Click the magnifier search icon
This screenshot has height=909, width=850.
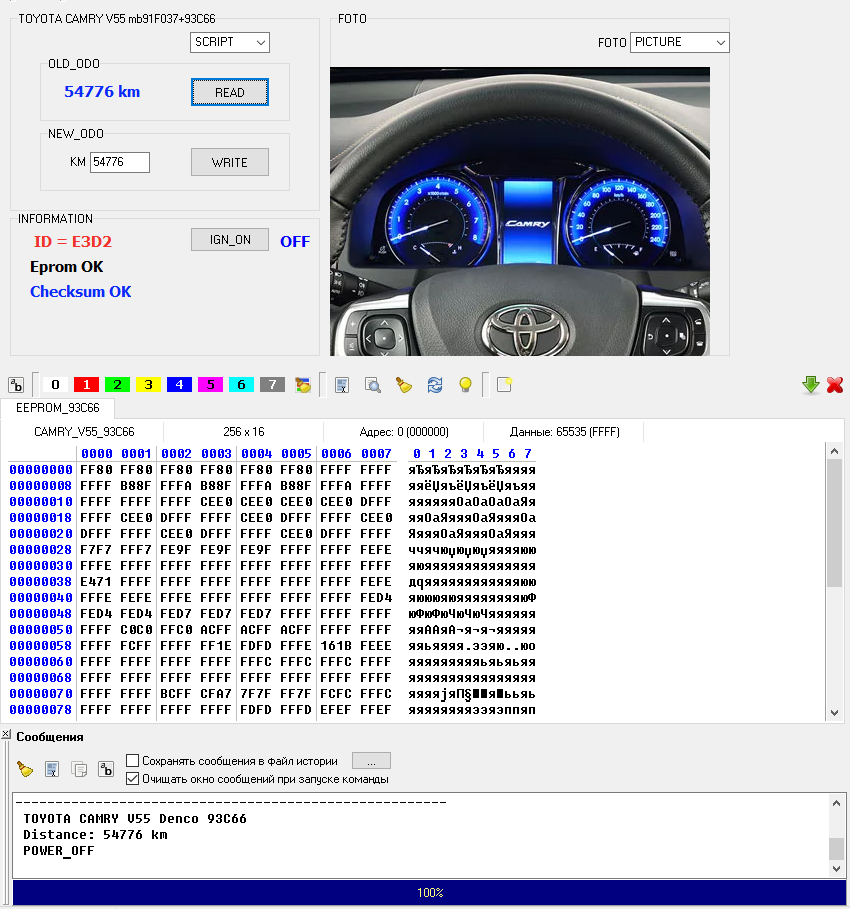(x=372, y=385)
